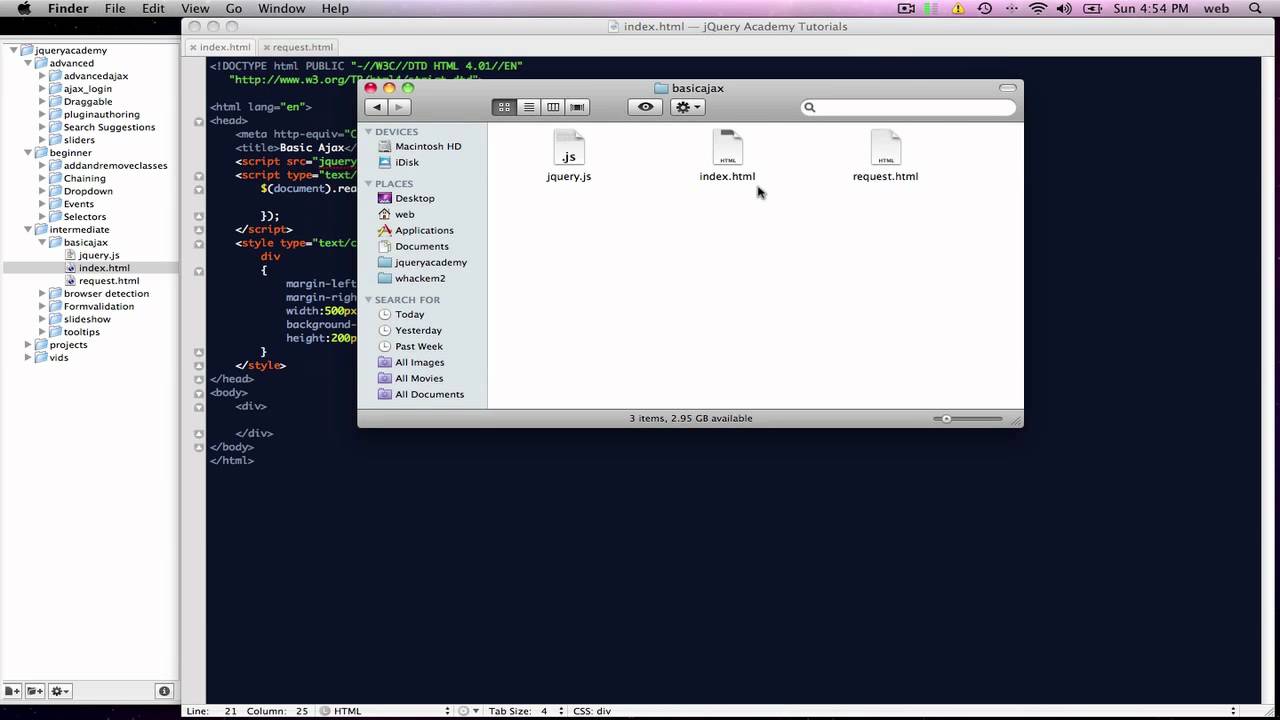Collapse the jqueryacademy project root
Viewport: 1280px width, 720px height.
[x=14, y=50]
